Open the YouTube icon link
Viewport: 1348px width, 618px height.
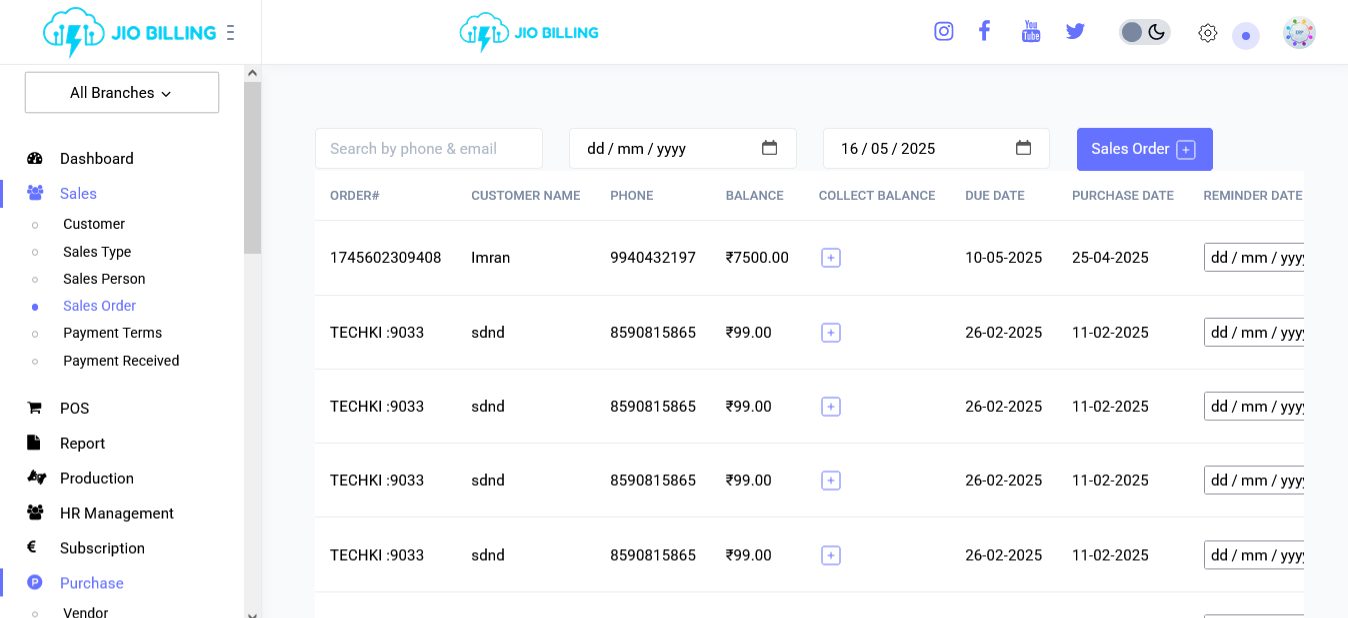coord(1031,31)
